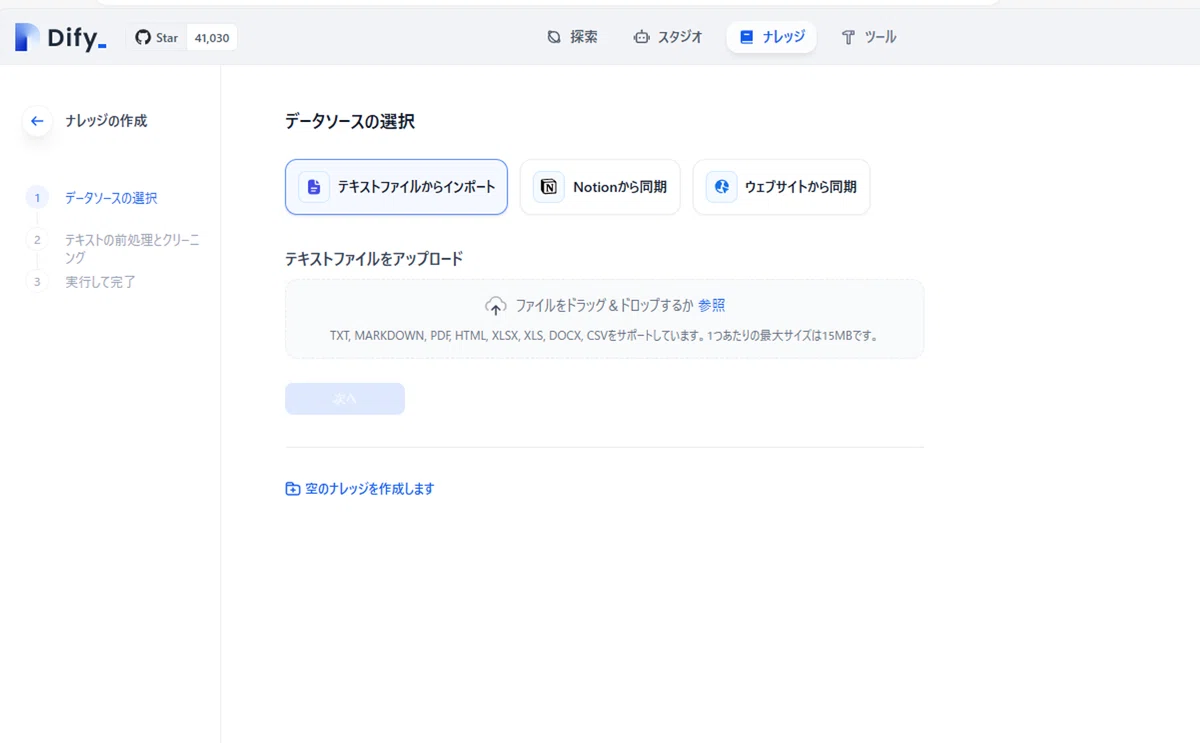Click the ナレッジの作成 title
This screenshot has width=1200, height=743.
pos(106,121)
